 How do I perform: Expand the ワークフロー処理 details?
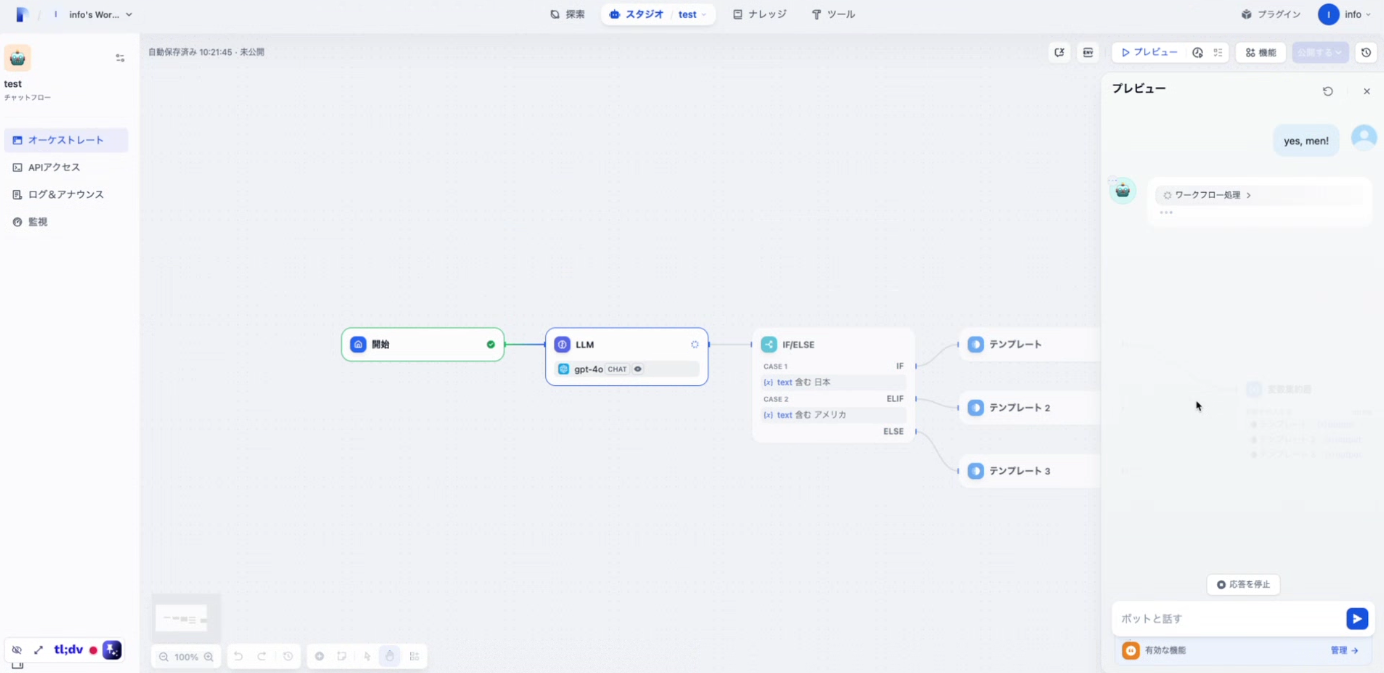(x=1208, y=195)
